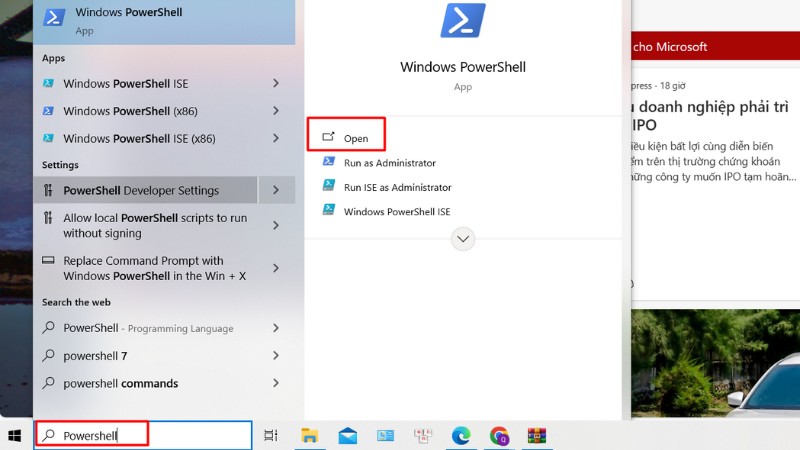Open the Windows Start menu button
800x450 pixels.
point(14,435)
